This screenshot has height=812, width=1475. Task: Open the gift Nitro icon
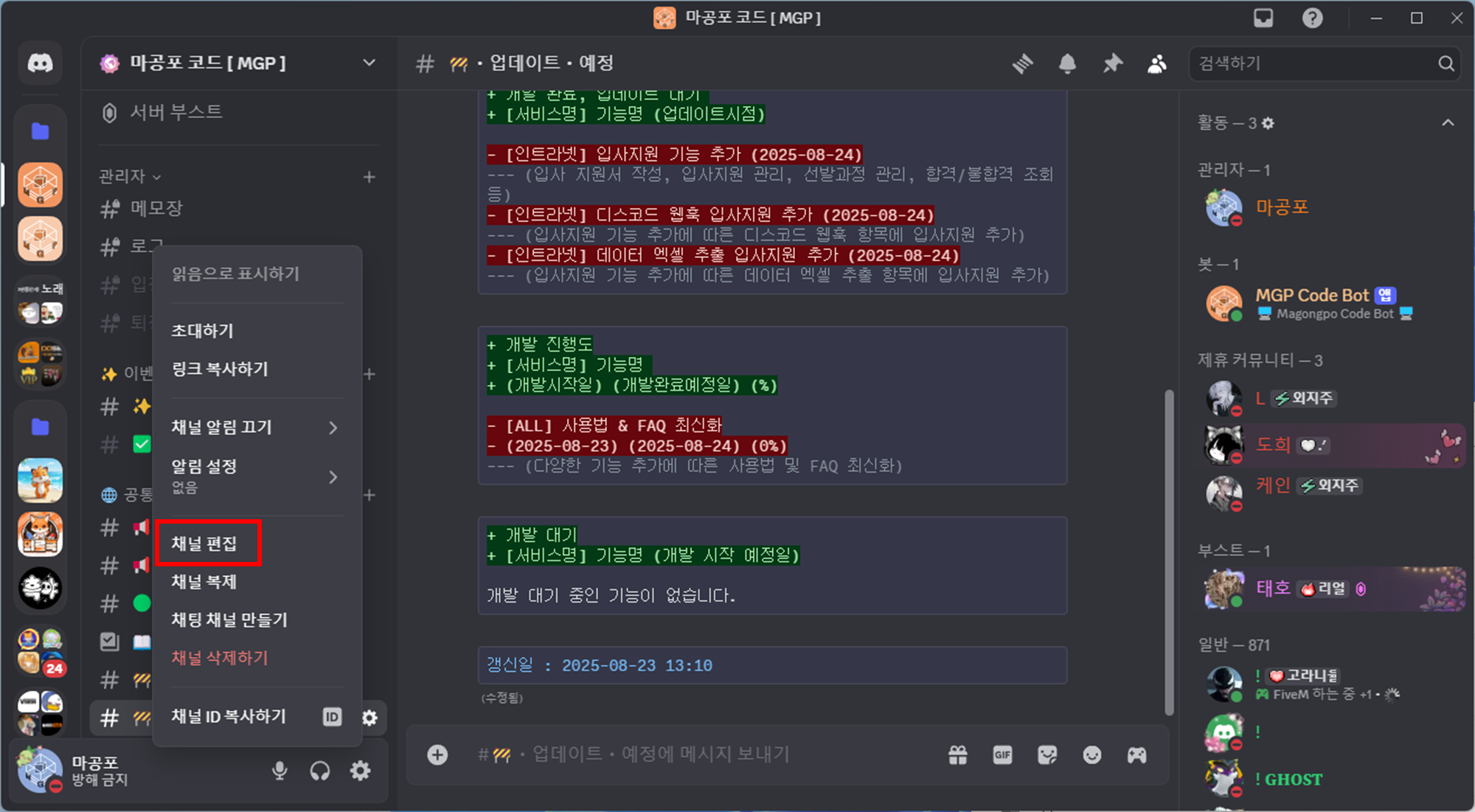957,754
